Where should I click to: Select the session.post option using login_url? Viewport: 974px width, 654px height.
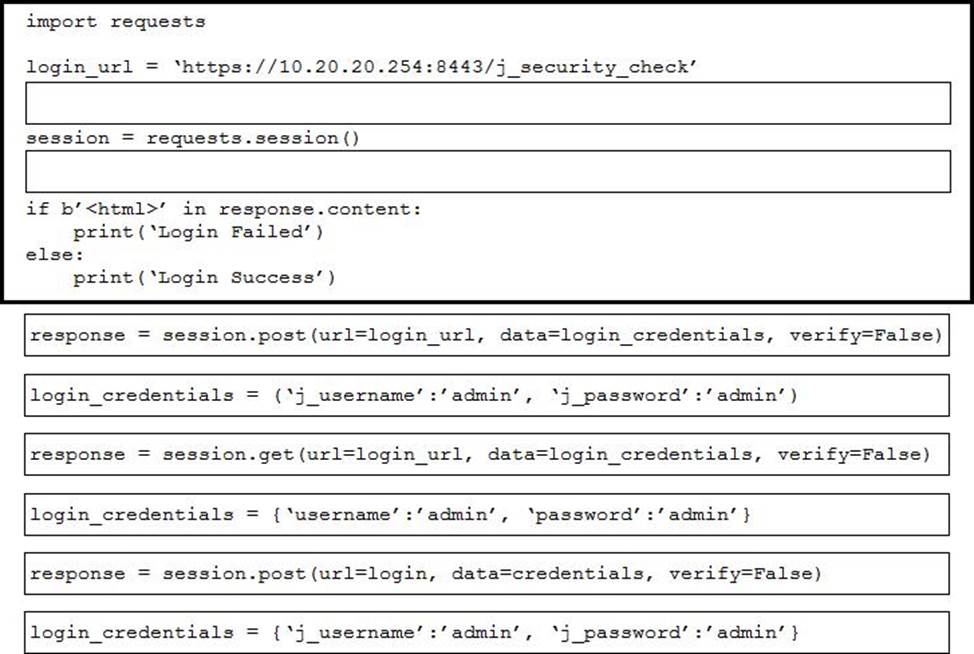point(486,336)
